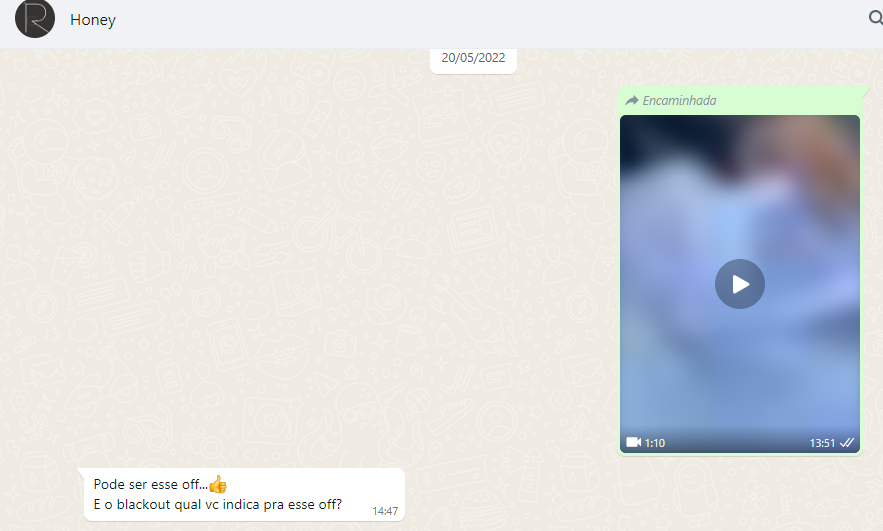Screen dimensions: 883x531
Task: Open the Honey contact name header
Action: (93, 20)
